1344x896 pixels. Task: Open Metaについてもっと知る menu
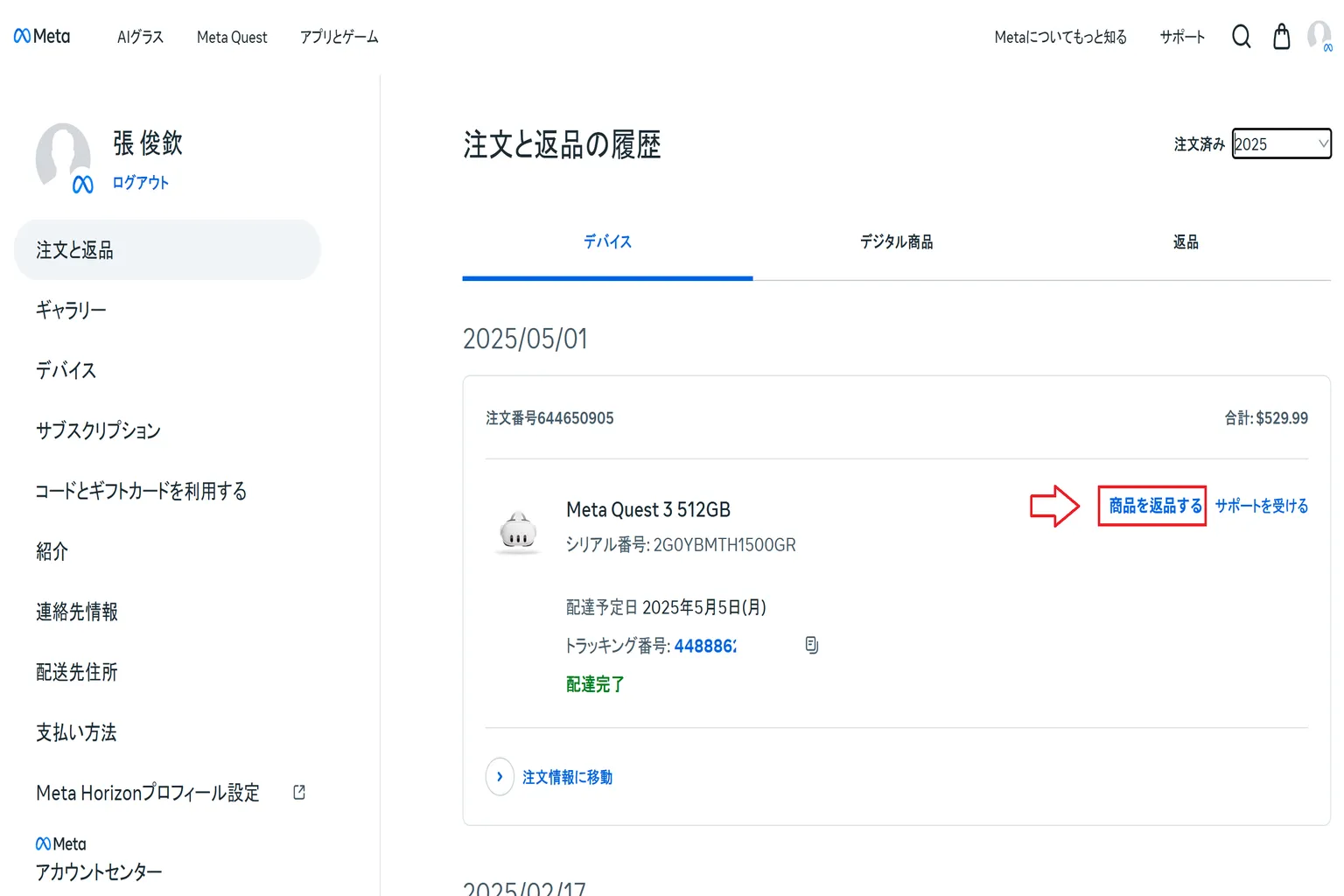1060,37
